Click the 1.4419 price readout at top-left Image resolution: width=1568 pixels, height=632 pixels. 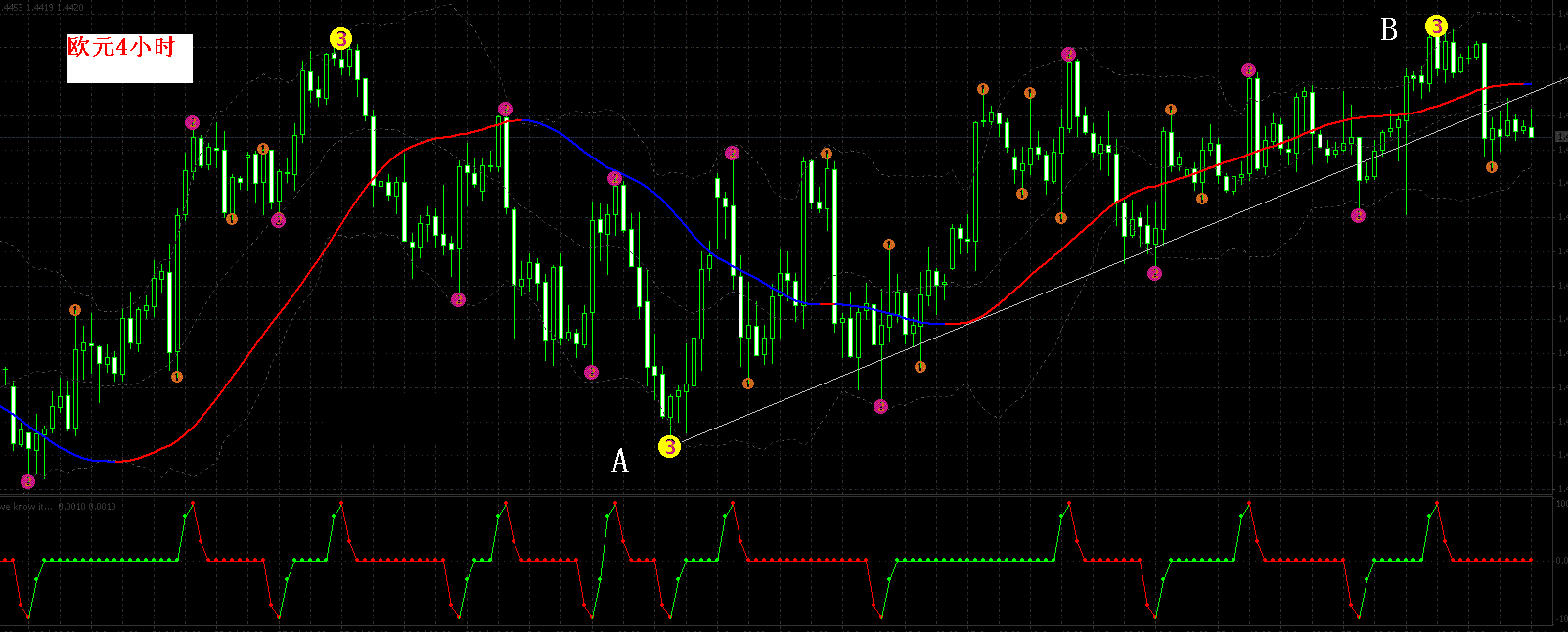click(x=41, y=8)
